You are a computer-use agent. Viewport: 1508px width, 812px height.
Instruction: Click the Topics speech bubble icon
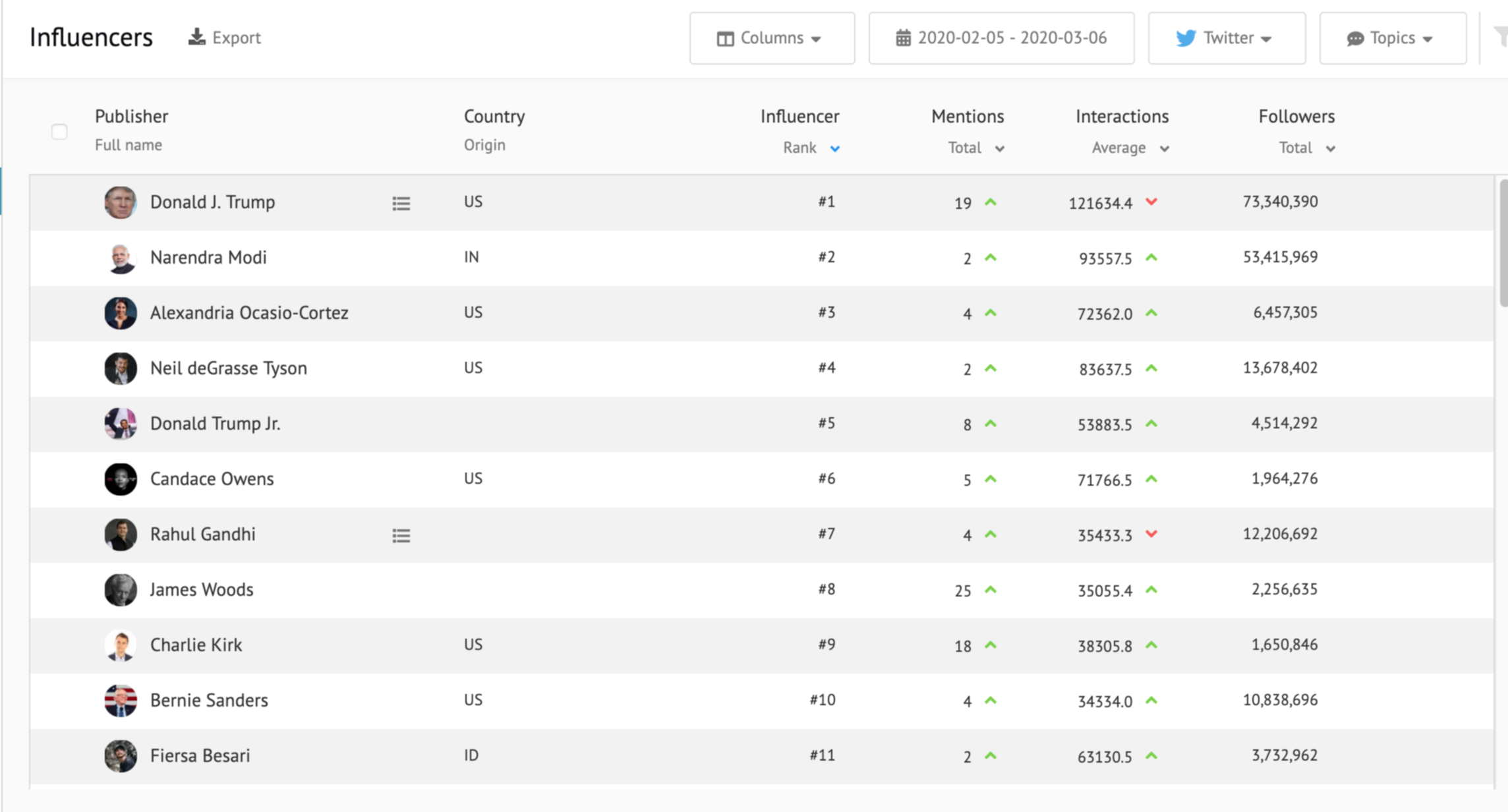(x=1355, y=39)
